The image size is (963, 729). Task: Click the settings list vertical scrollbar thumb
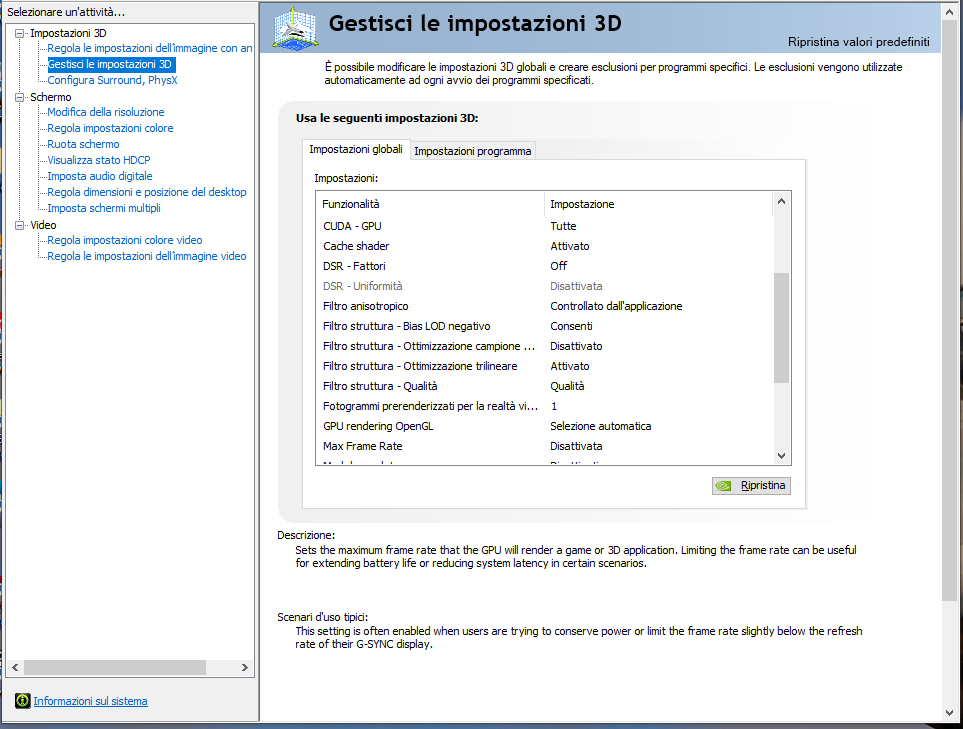pos(782,327)
